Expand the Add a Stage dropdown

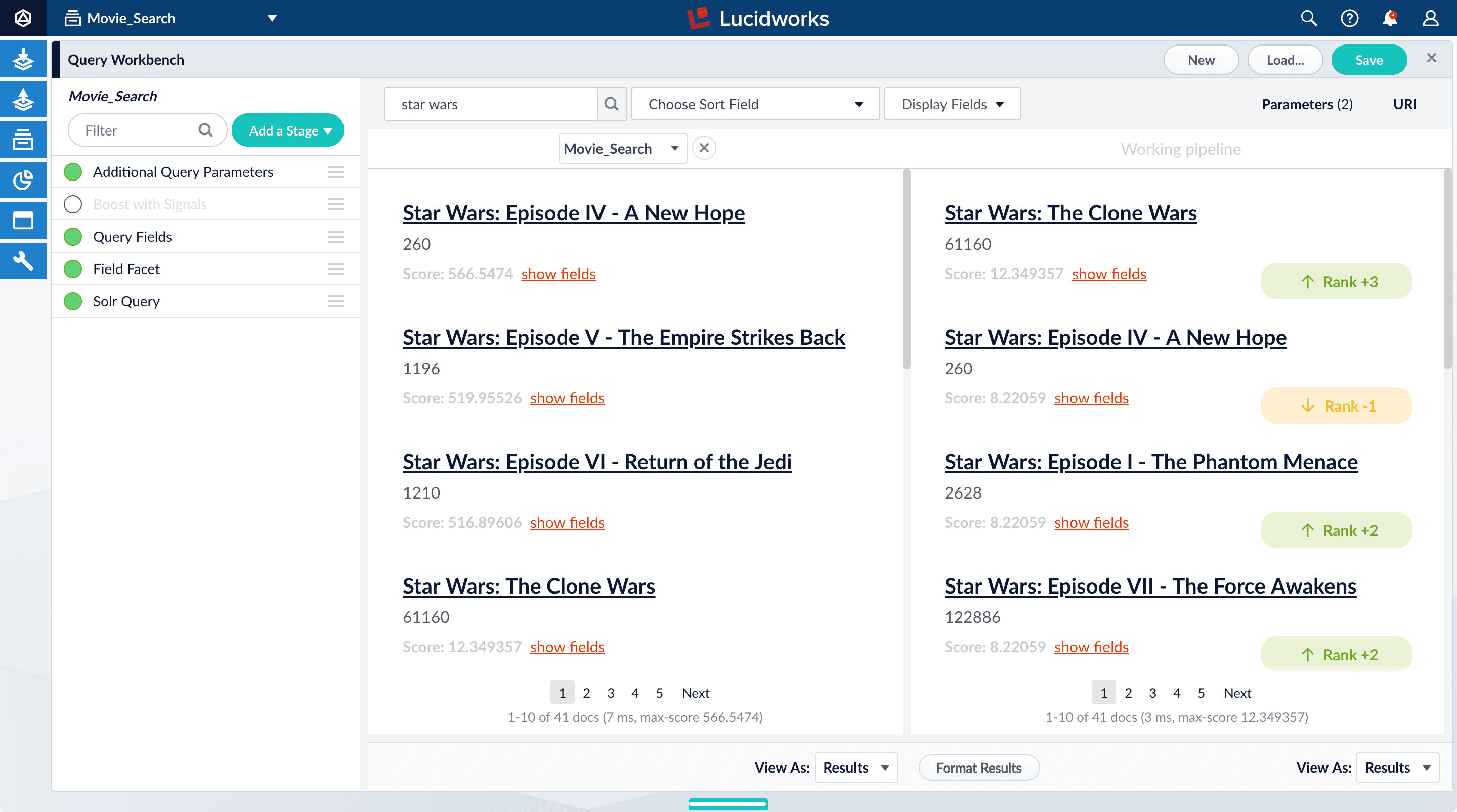(288, 130)
